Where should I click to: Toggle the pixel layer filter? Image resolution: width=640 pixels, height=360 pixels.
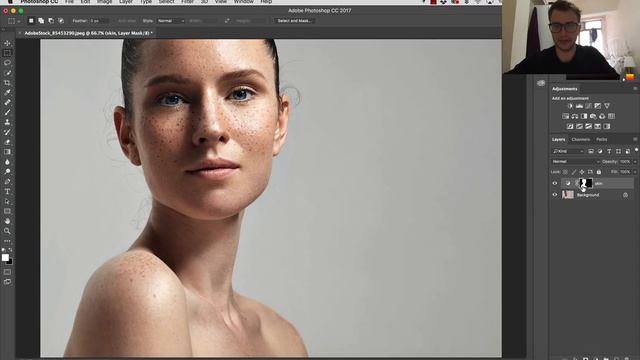point(591,151)
